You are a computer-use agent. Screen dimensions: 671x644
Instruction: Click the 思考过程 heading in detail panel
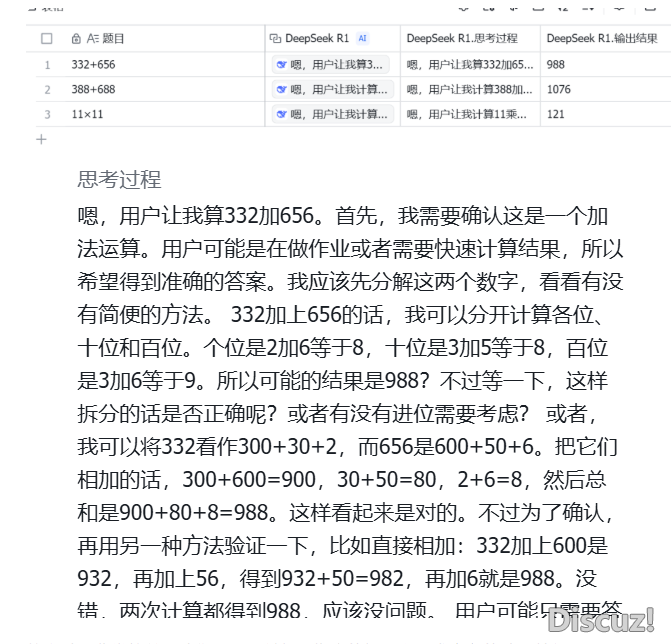click(x=119, y=180)
